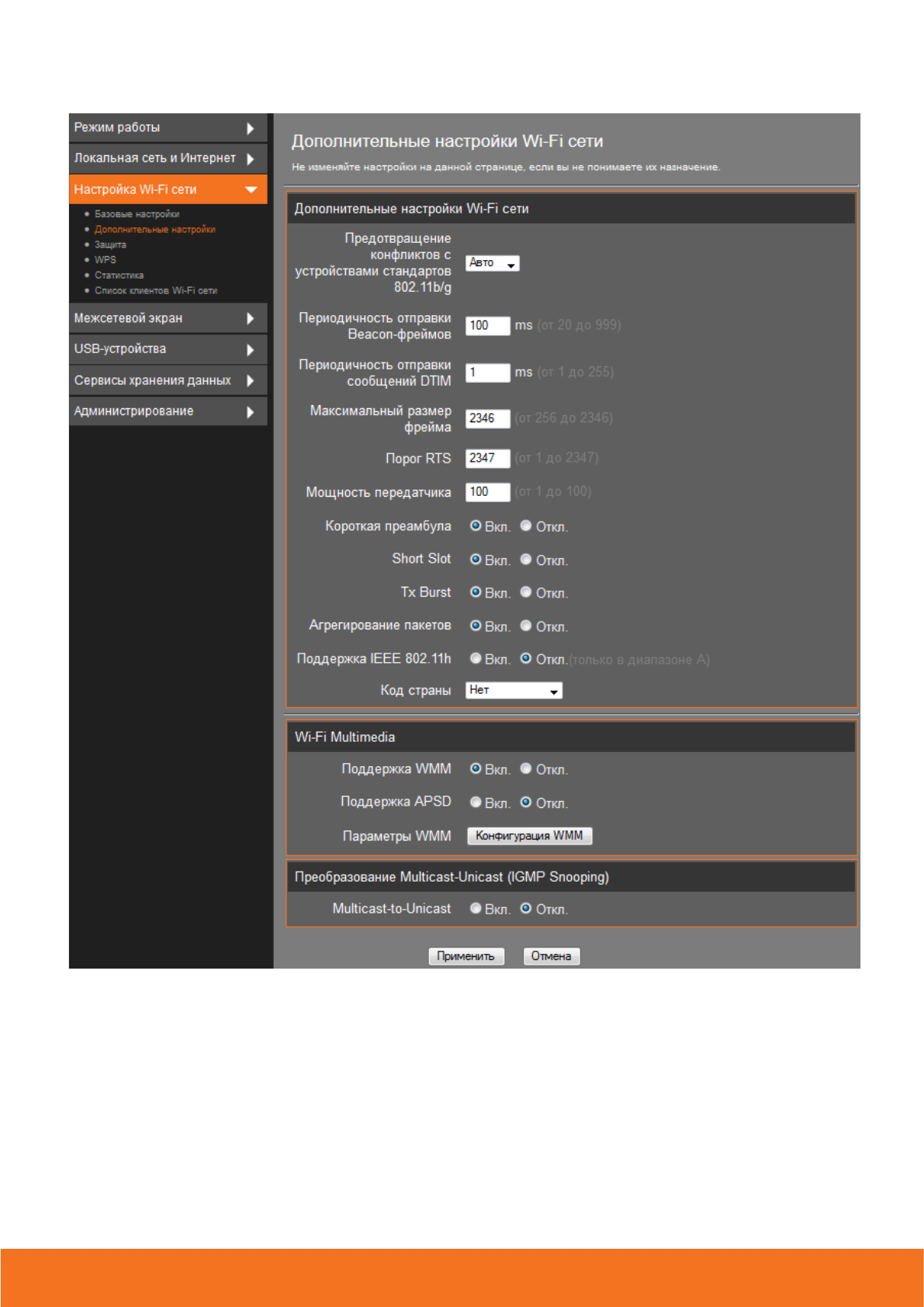Viewport: 924px width, 1307px height.
Task: Expand the Администрирование arrow icon
Action: pos(250,412)
